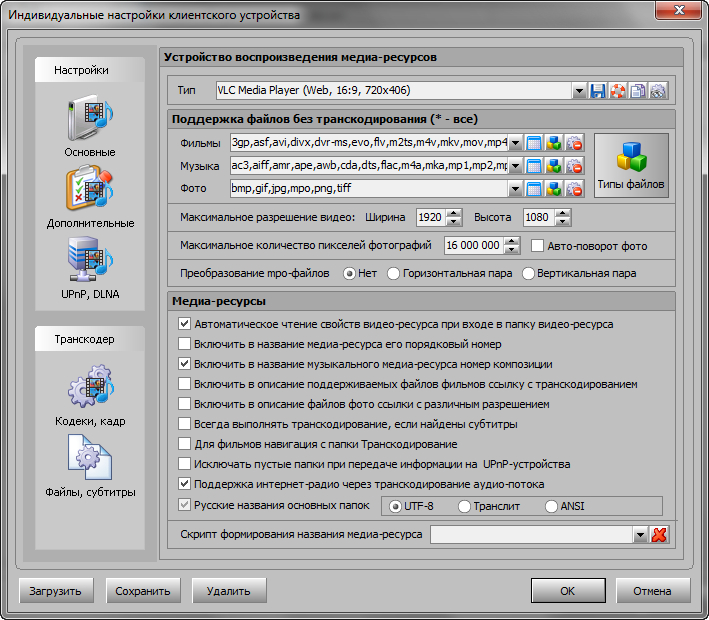This screenshot has height=620, width=709.
Task: Click the gear-with-red-minus icon in Фото row
Action: click(x=574, y=189)
